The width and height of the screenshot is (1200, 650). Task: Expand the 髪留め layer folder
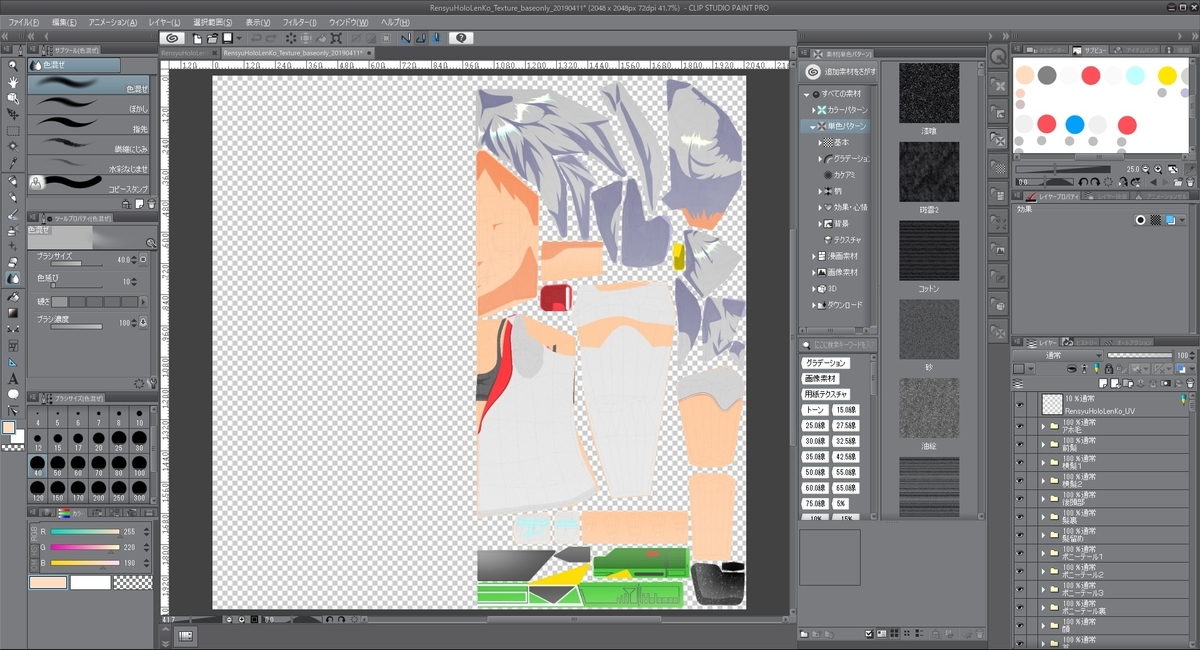(x=1042, y=534)
